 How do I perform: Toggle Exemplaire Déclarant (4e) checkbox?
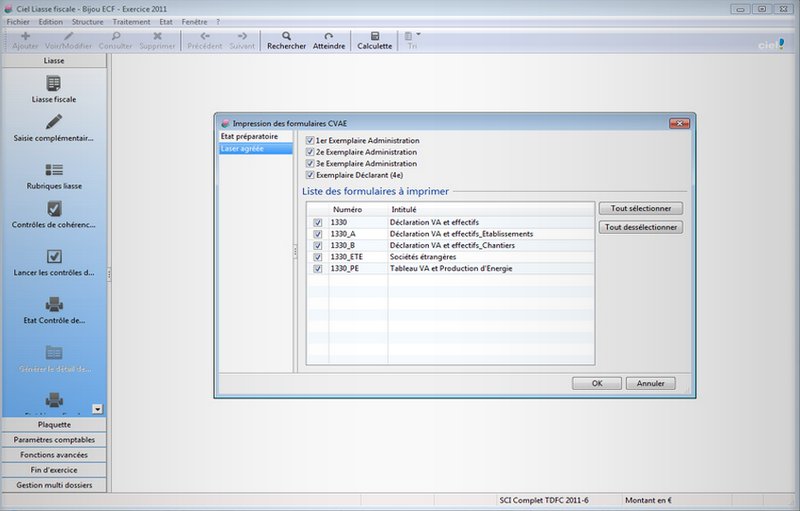coord(310,175)
